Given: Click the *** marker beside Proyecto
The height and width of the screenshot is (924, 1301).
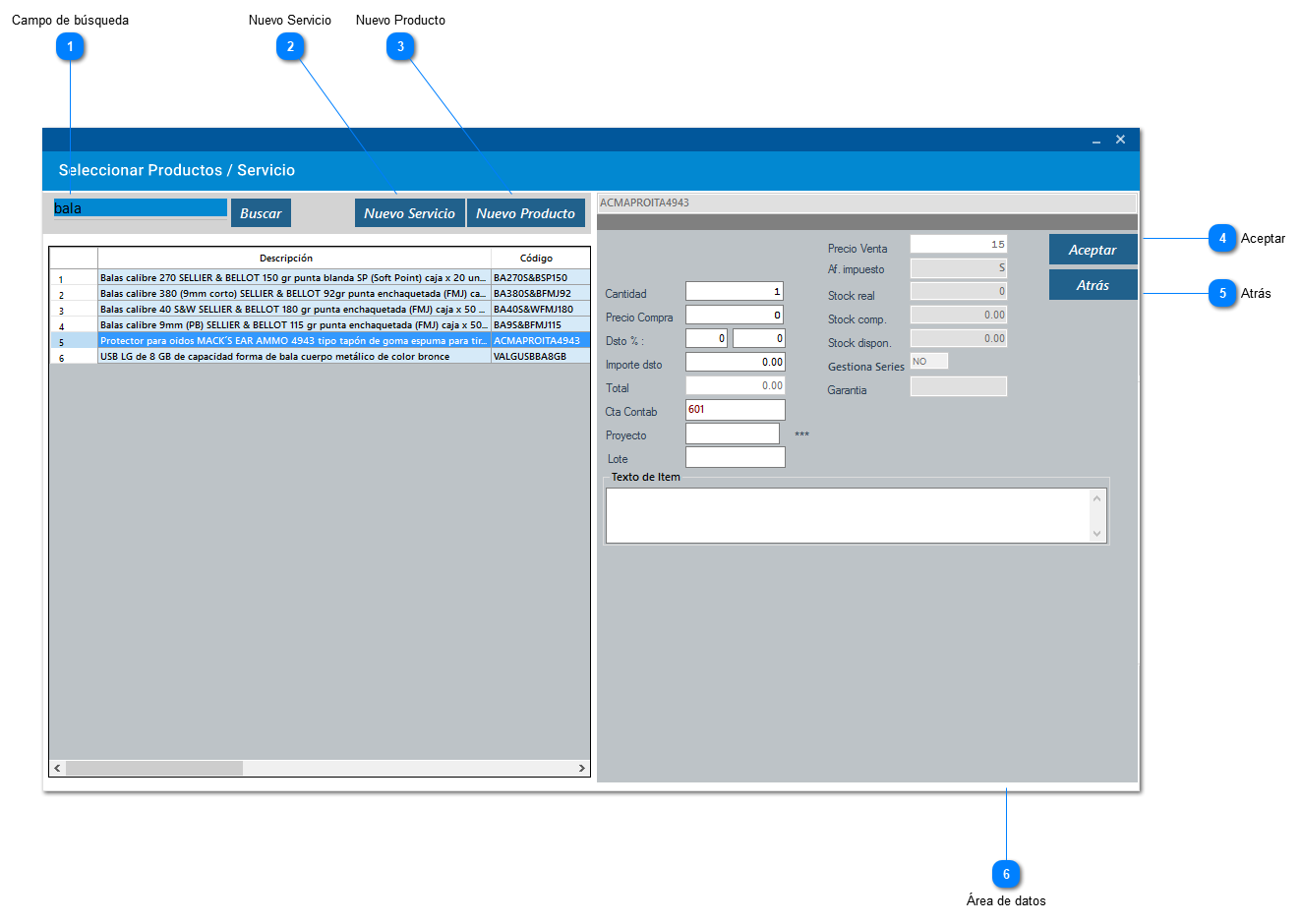Looking at the screenshot, I should (801, 434).
